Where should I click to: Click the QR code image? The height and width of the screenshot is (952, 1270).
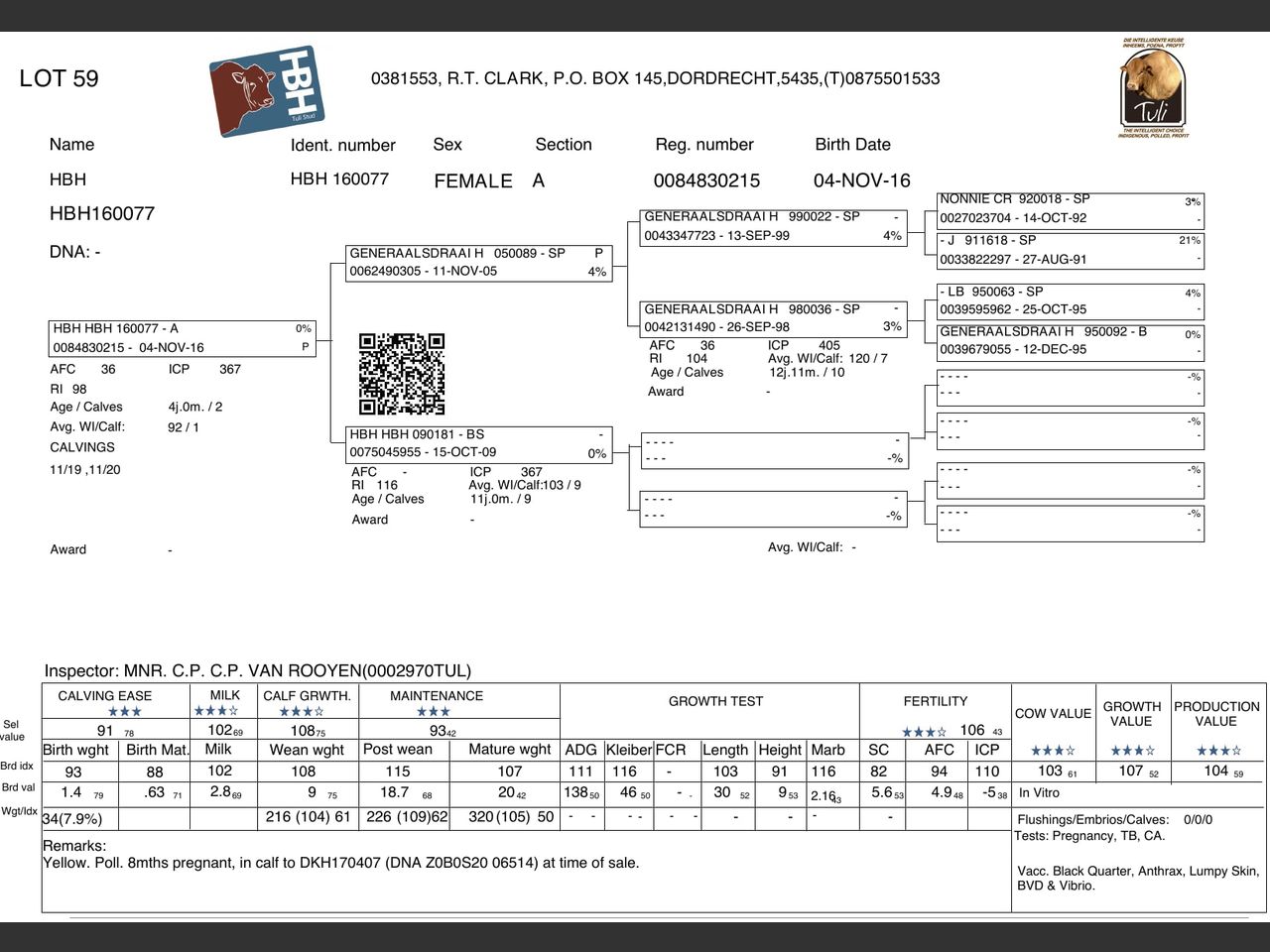(x=402, y=374)
